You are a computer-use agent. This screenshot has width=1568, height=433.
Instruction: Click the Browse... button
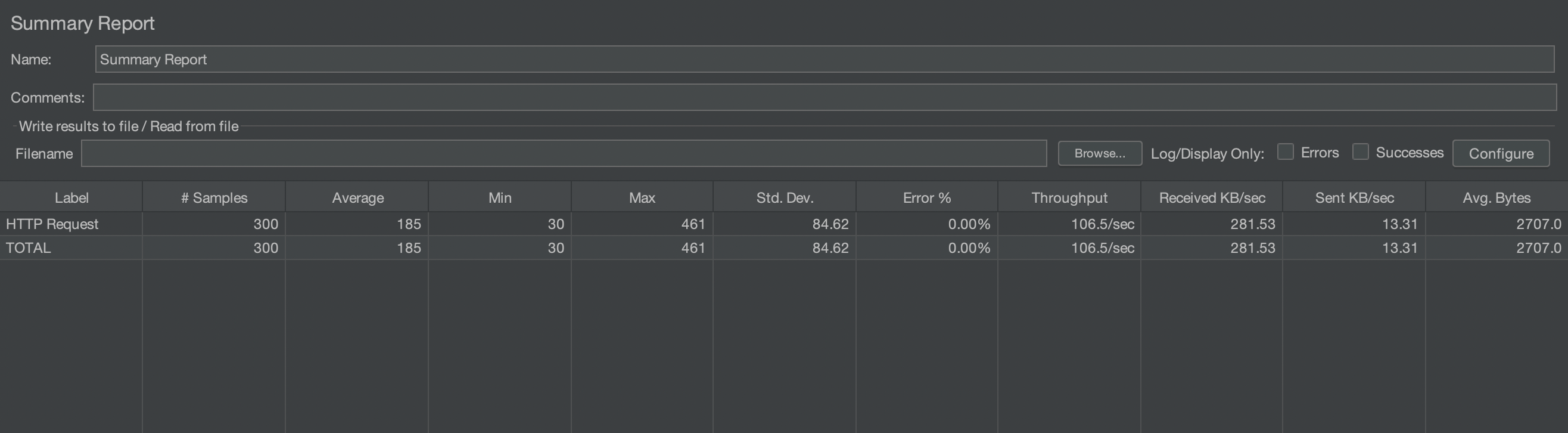tap(1099, 153)
